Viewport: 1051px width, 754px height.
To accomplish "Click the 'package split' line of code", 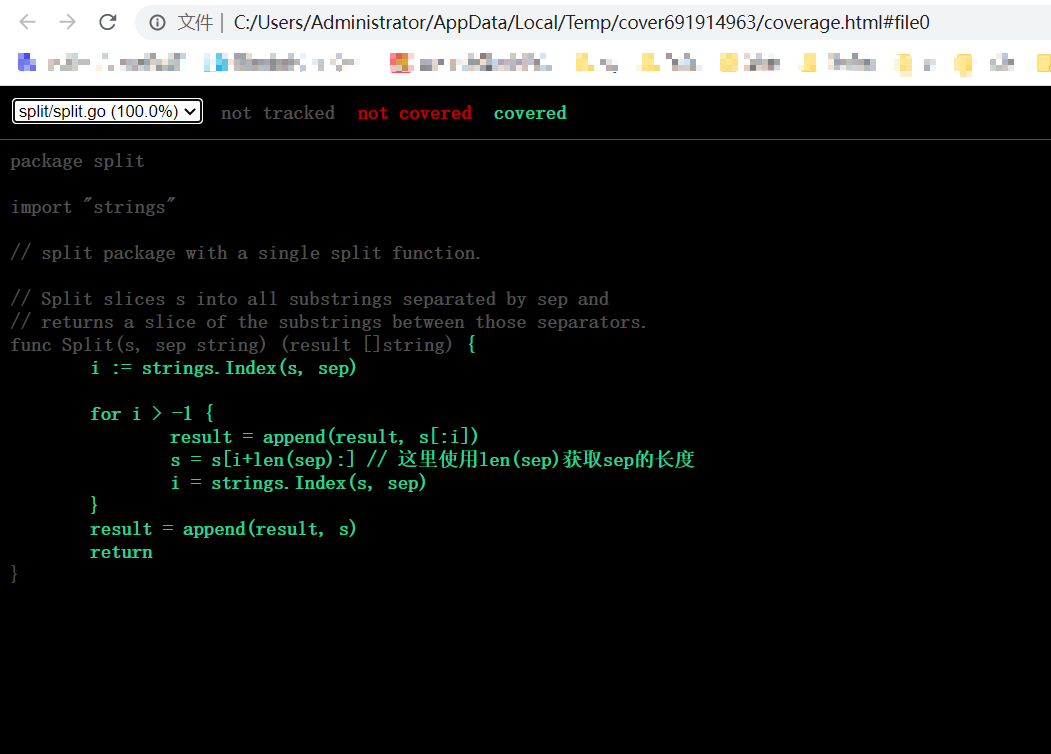I will (76, 160).
